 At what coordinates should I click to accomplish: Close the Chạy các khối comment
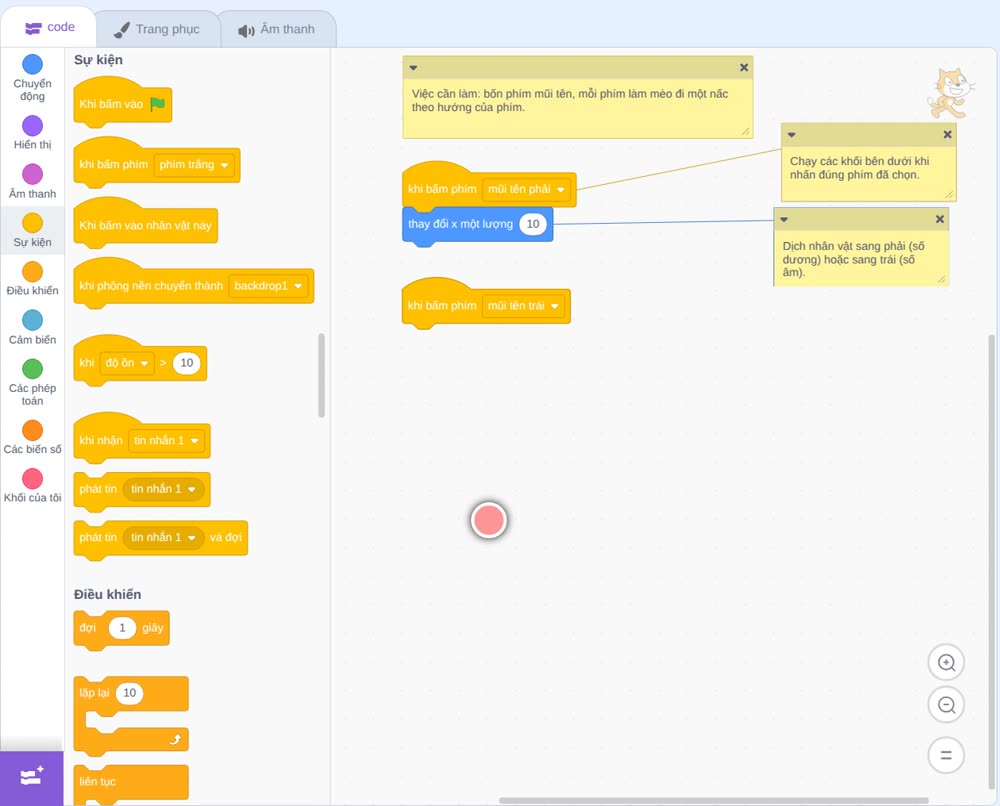click(947, 135)
